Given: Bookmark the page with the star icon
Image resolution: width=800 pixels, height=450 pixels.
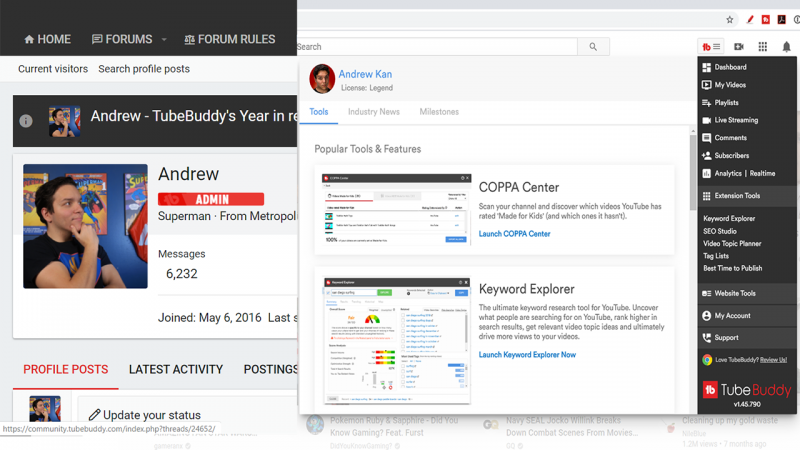Looking at the screenshot, I should [x=730, y=19].
